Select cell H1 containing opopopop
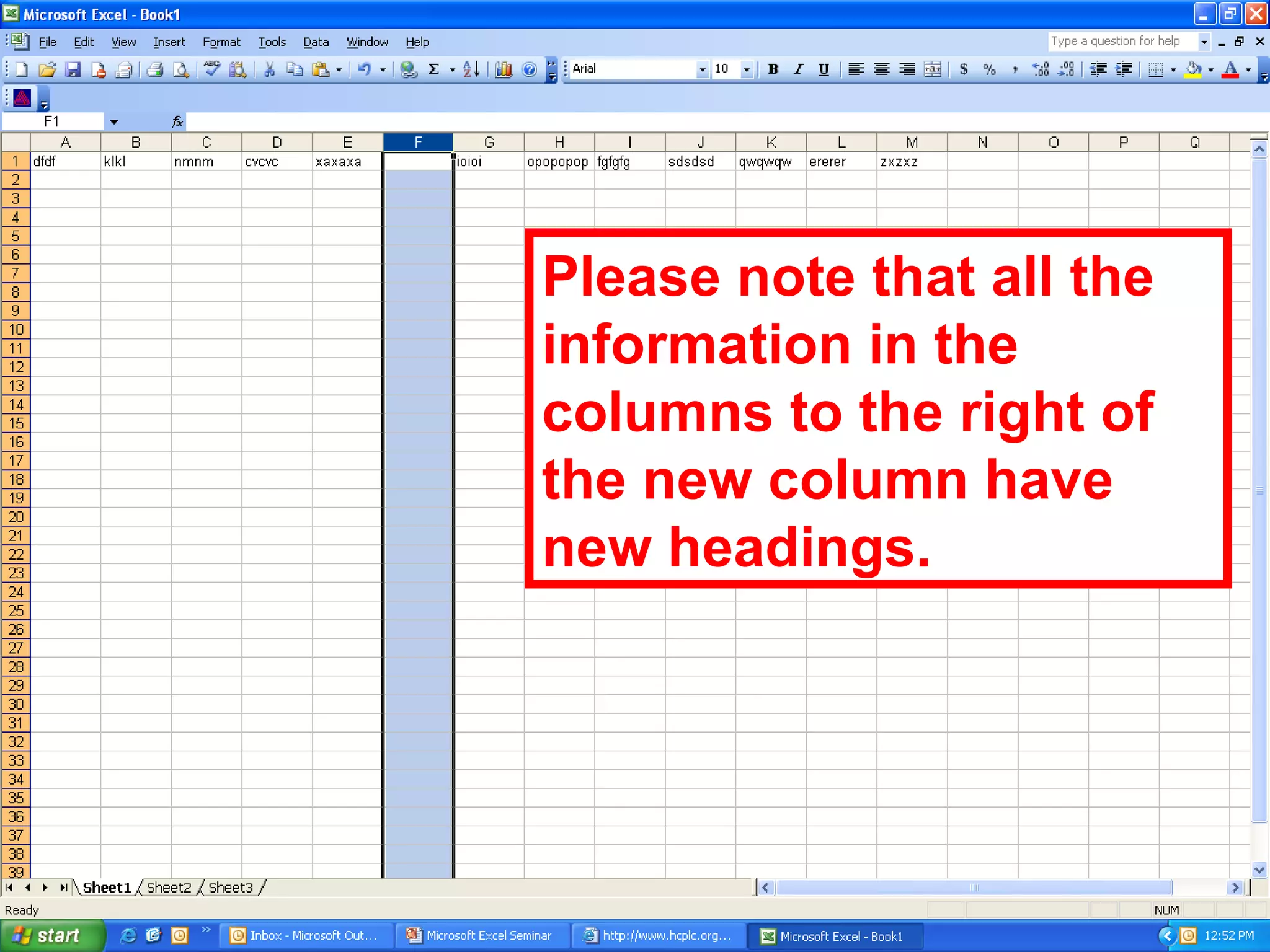This screenshot has height=952, width=1270. [559, 162]
